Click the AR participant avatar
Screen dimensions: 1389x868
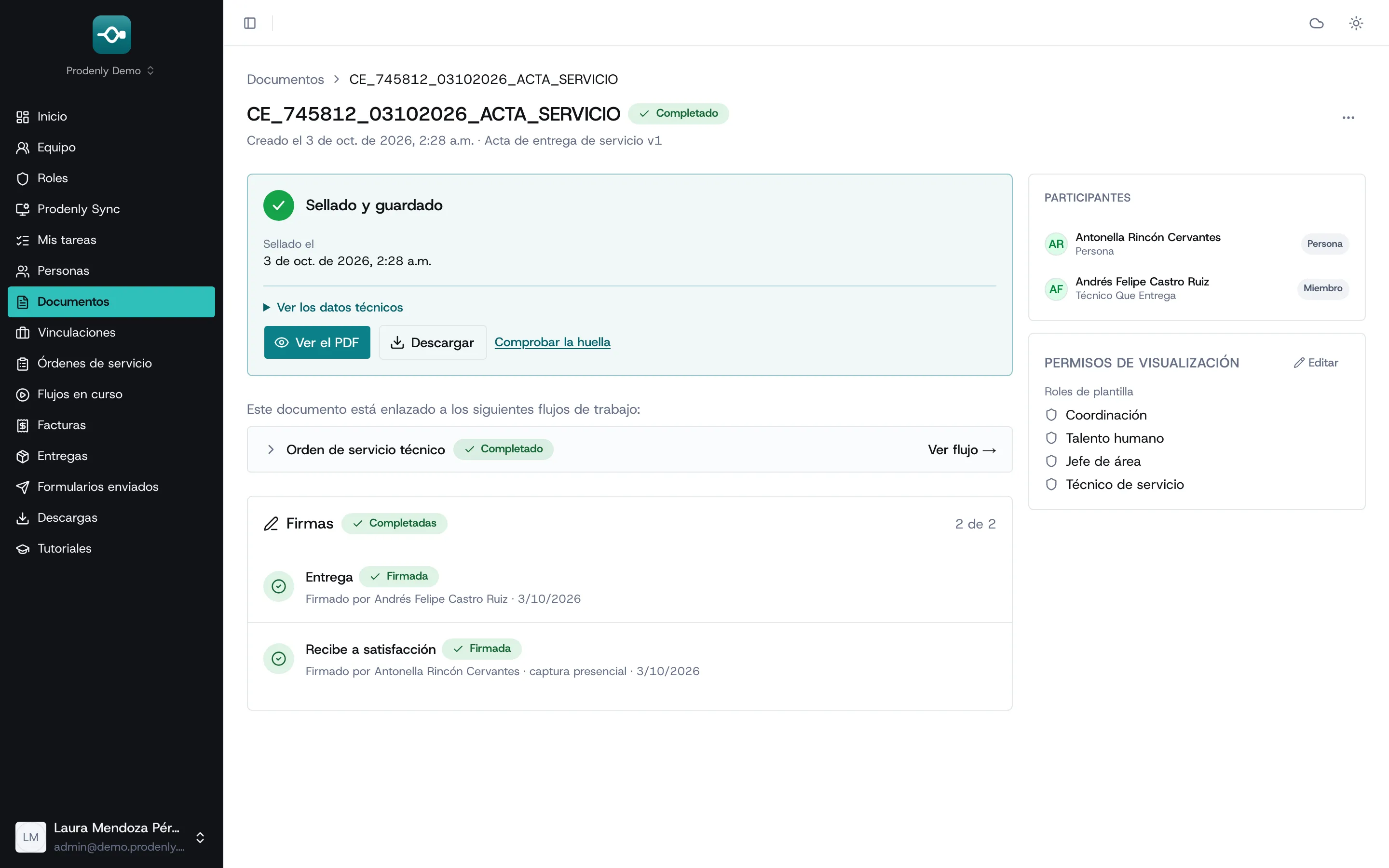pyautogui.click(x=1056, y=244)
